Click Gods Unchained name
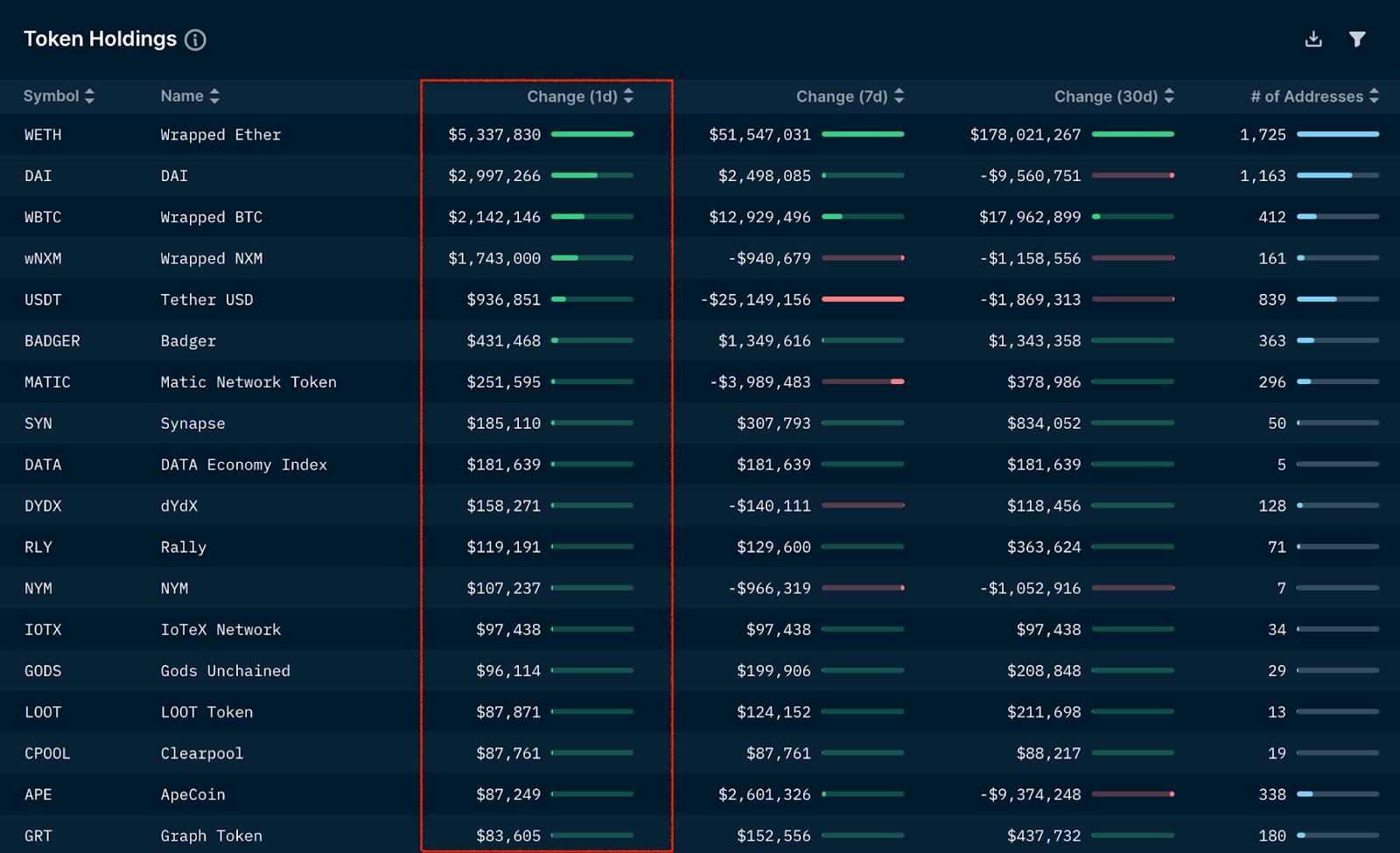The width and height of the screenshot is (1400, 853). 225,670
